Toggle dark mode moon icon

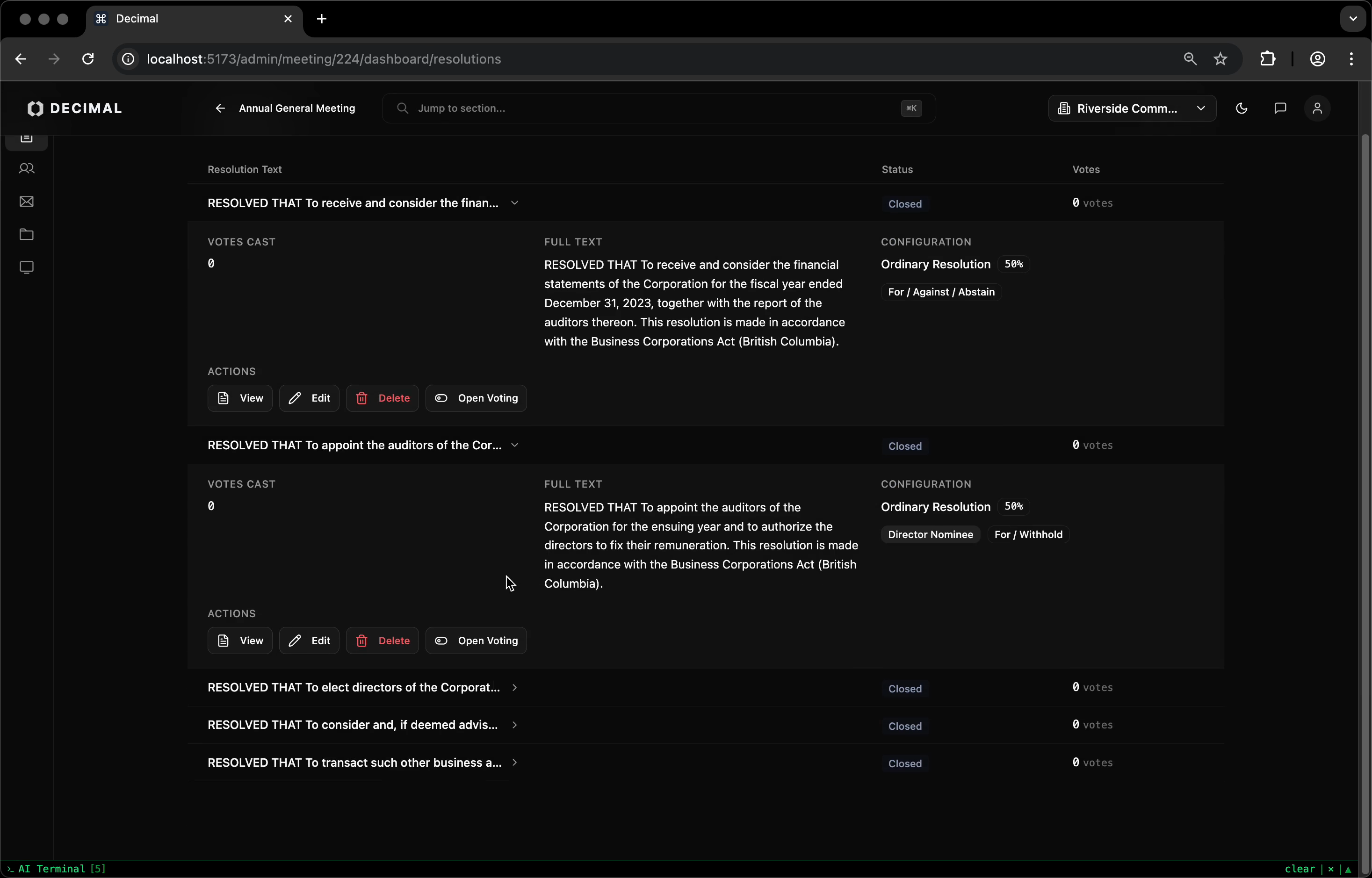(1242, 108)
